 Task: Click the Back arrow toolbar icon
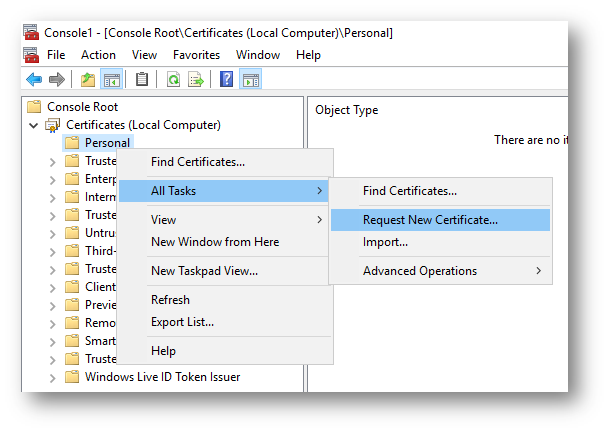[34, 79]
